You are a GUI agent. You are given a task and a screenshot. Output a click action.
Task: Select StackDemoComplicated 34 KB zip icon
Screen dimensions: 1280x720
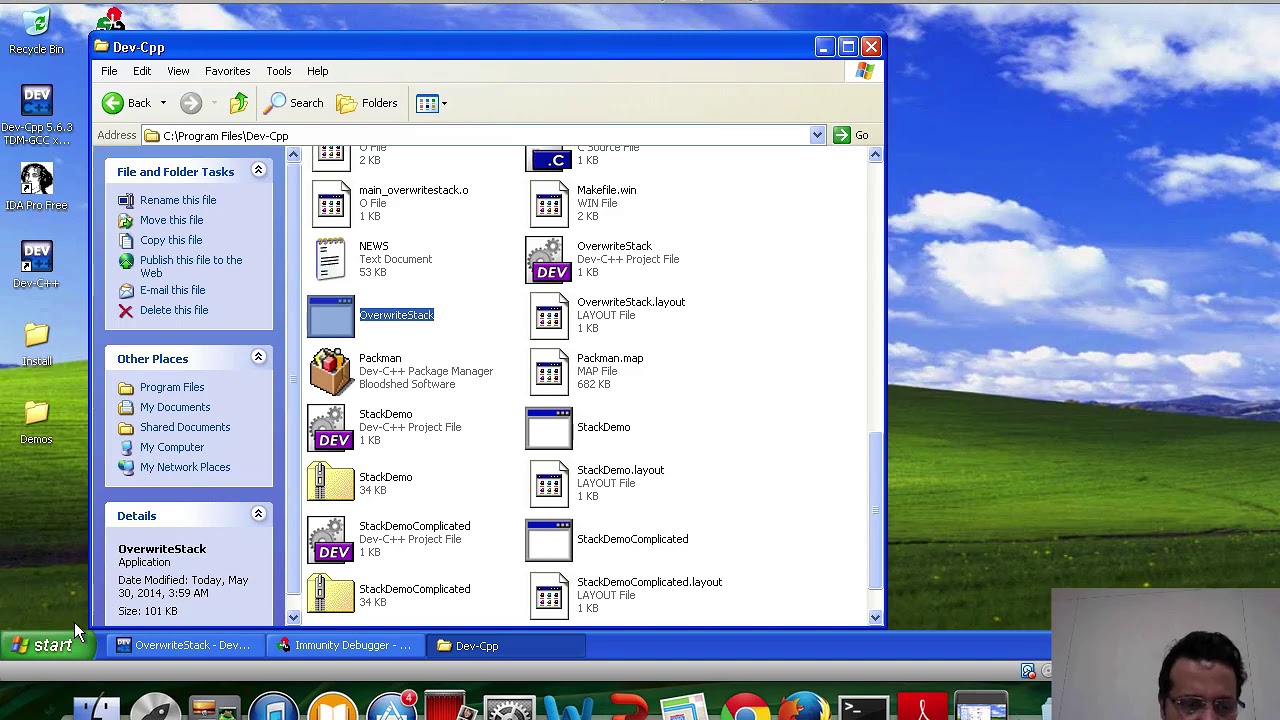point(331,595)
